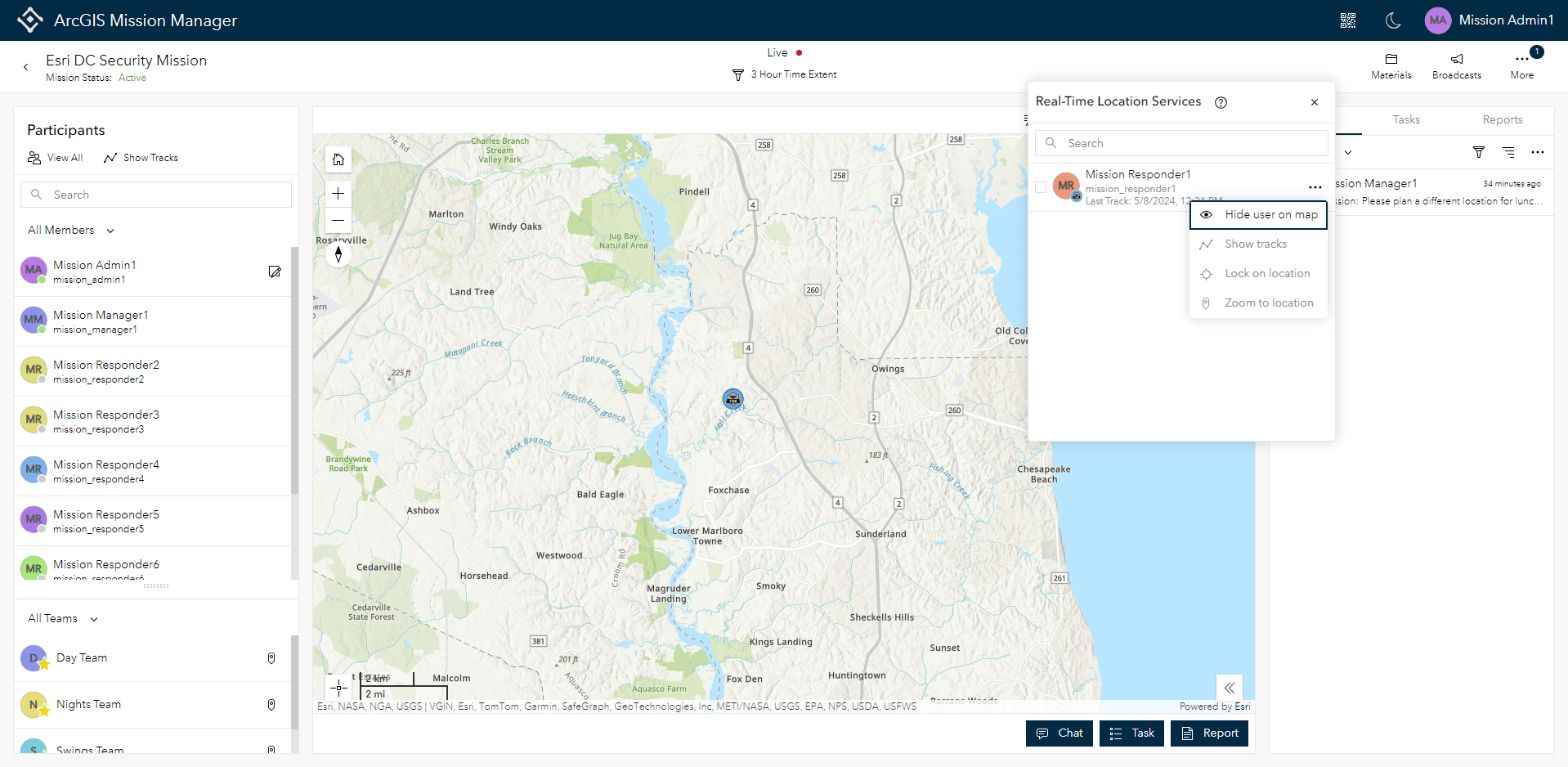Click the feed filter funnel icon

click(x=1479, y=152)
